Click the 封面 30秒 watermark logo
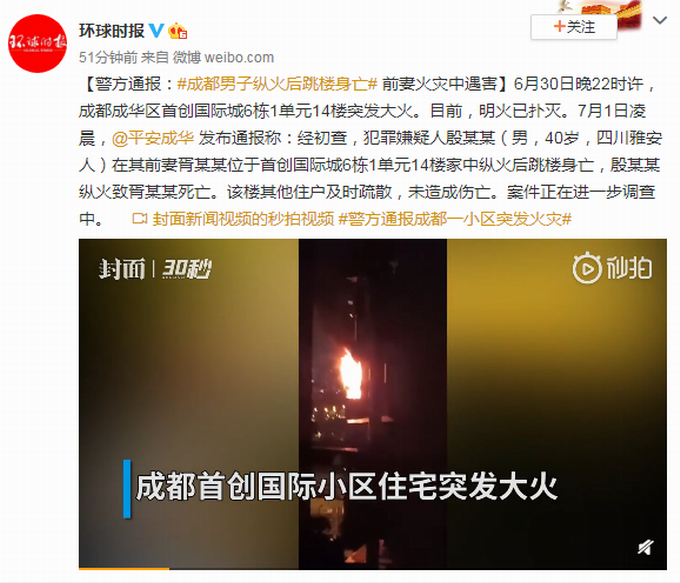 tap(154, 269)
